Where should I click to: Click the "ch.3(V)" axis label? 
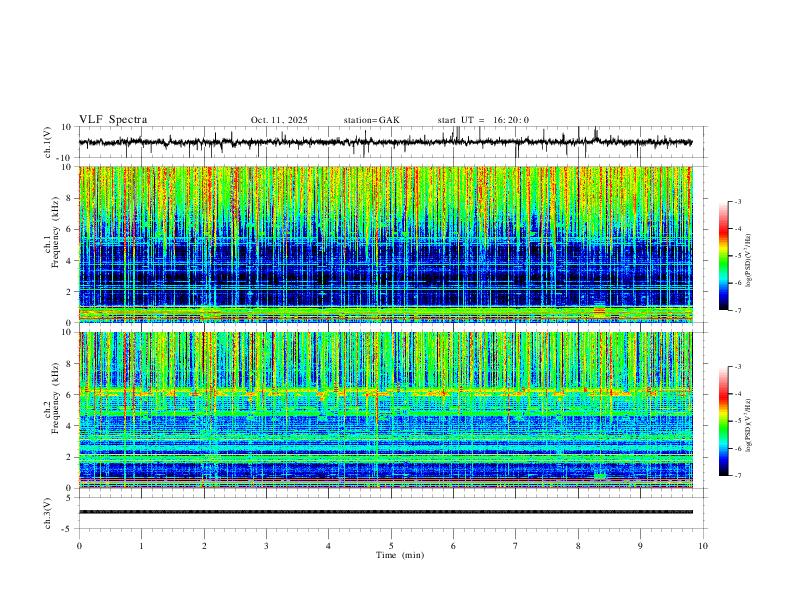[49, 513]
